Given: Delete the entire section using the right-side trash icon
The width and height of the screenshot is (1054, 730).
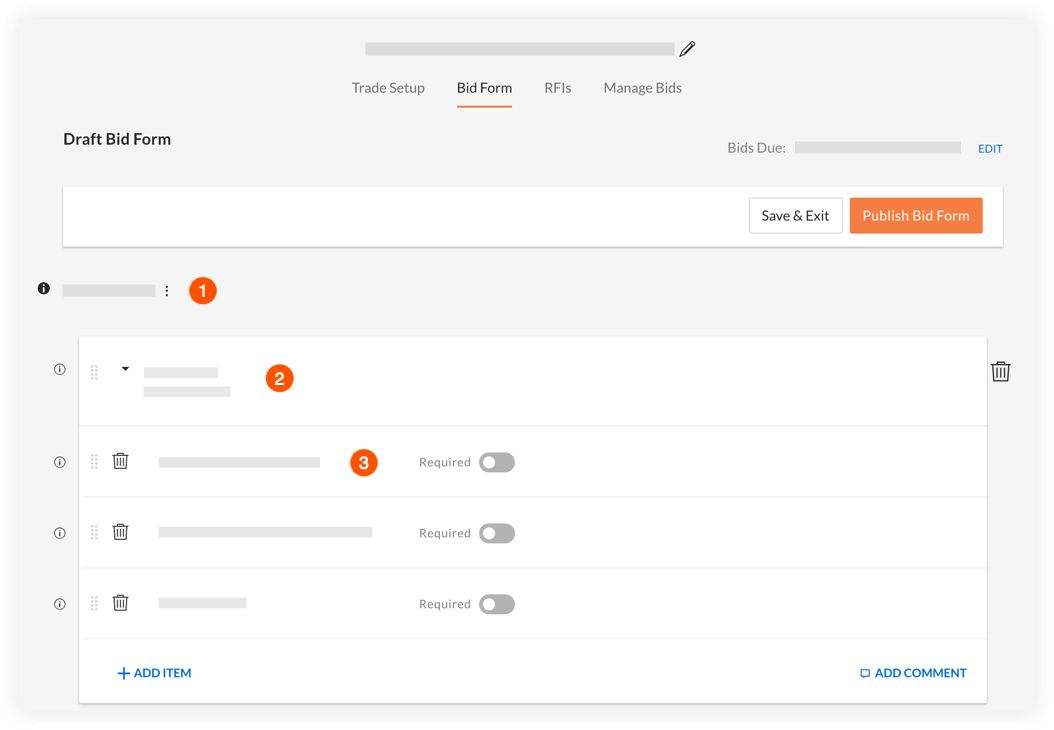Looking at the screenshot, I should tap(1001, 370).
